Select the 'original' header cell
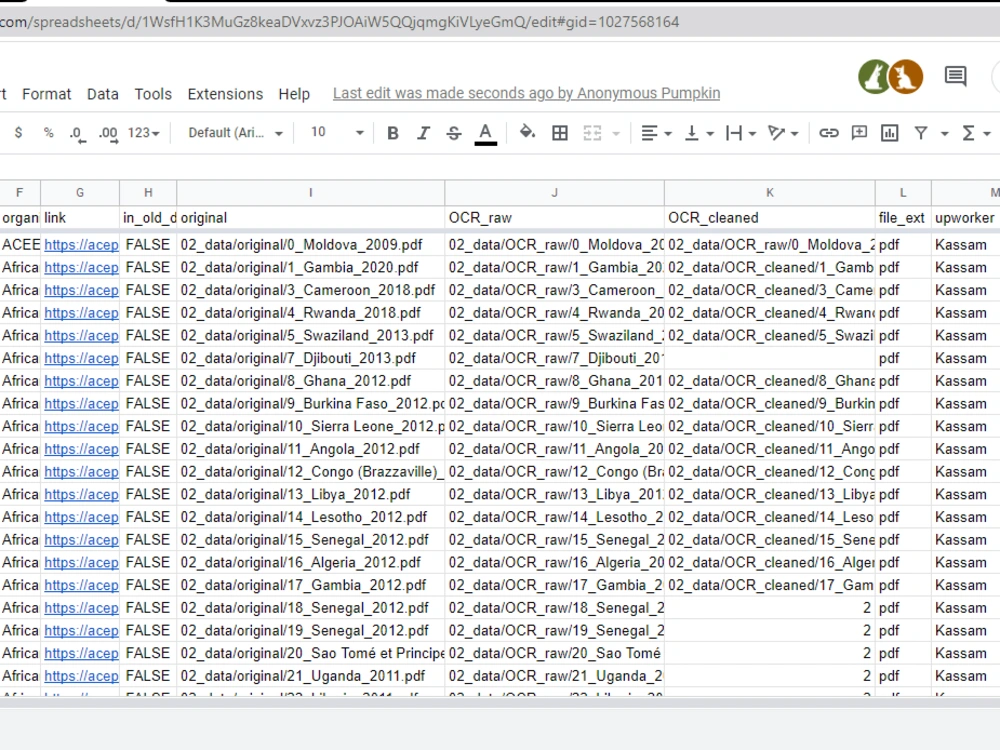Viewport: 1000px width, 750px height. pos(311,217)
